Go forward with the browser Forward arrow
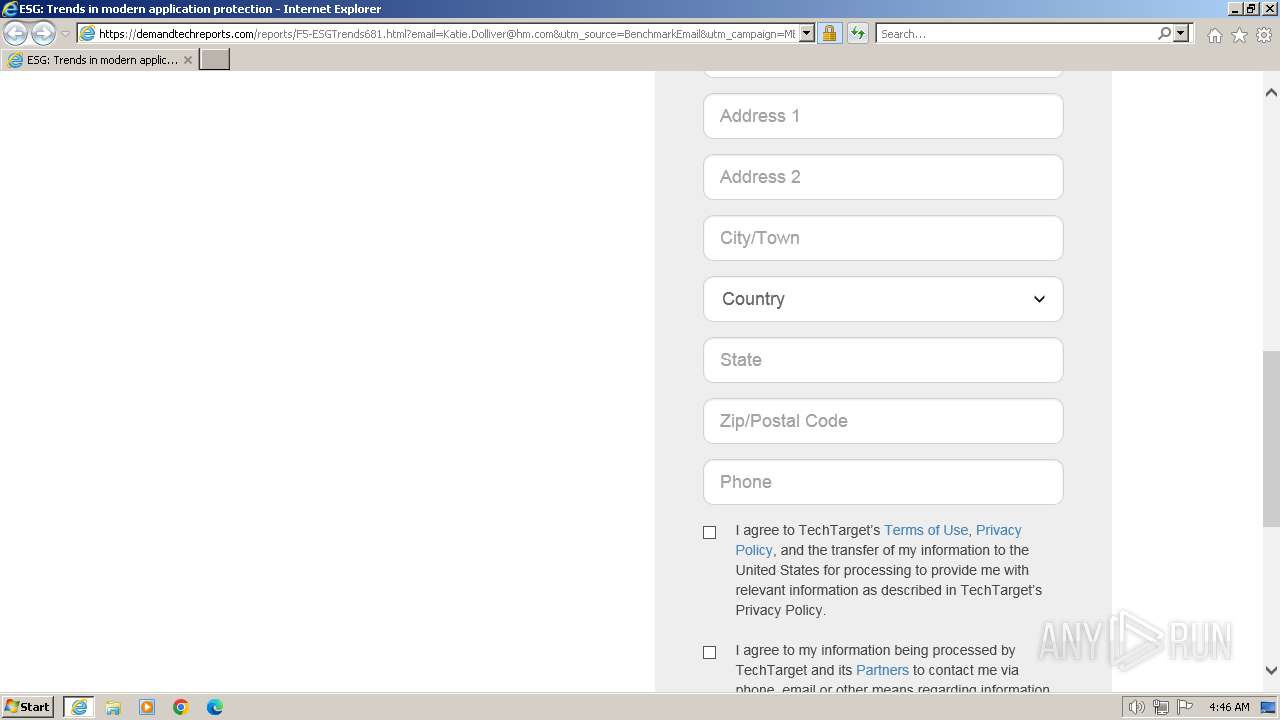The width and height of the screenshot is (1280, 720). point(43,34)
